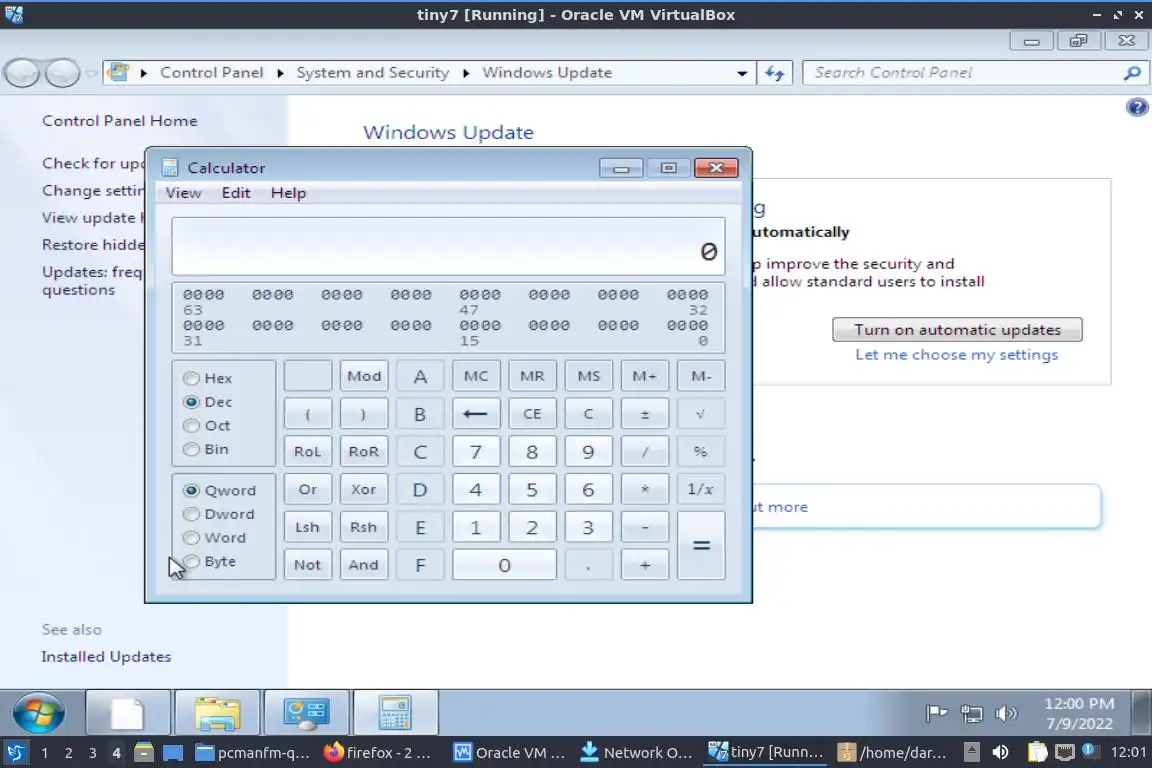This screenshot has width=1152, height=768.
Task: Click the number 7 calculator key
Action: (x=475, y=451)
